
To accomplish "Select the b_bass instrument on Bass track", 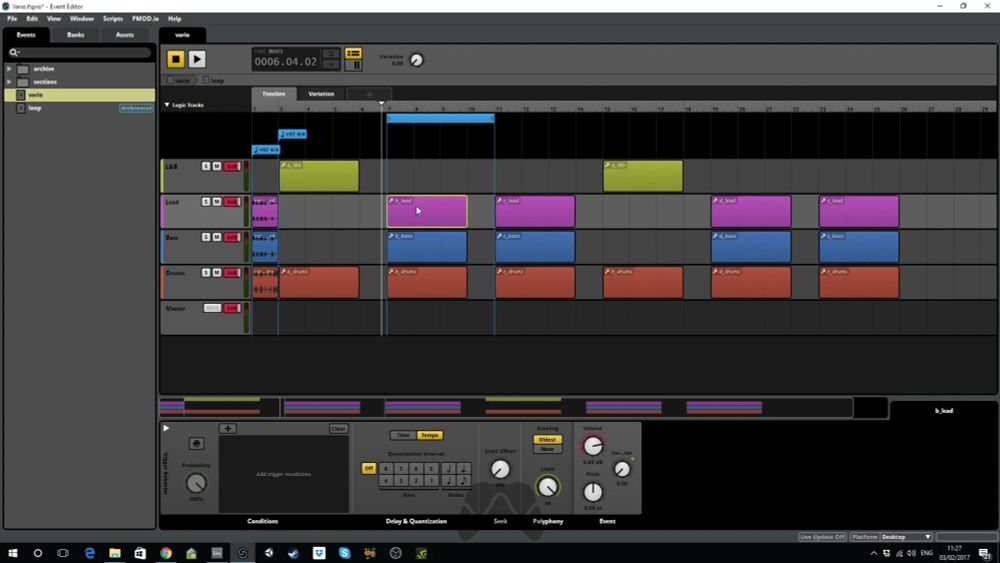I will [x=427, y=247].
